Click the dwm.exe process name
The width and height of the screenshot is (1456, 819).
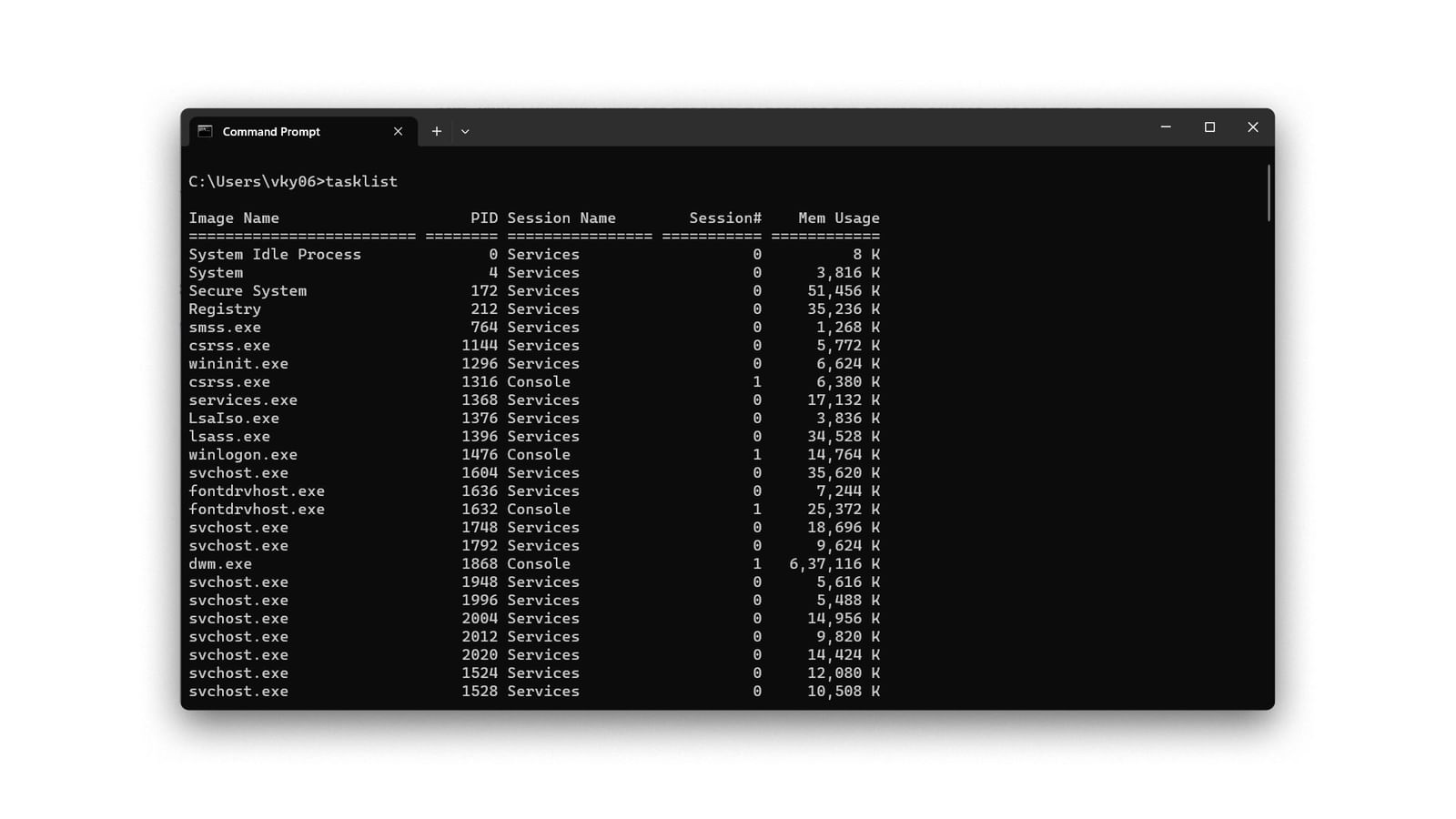220,563
